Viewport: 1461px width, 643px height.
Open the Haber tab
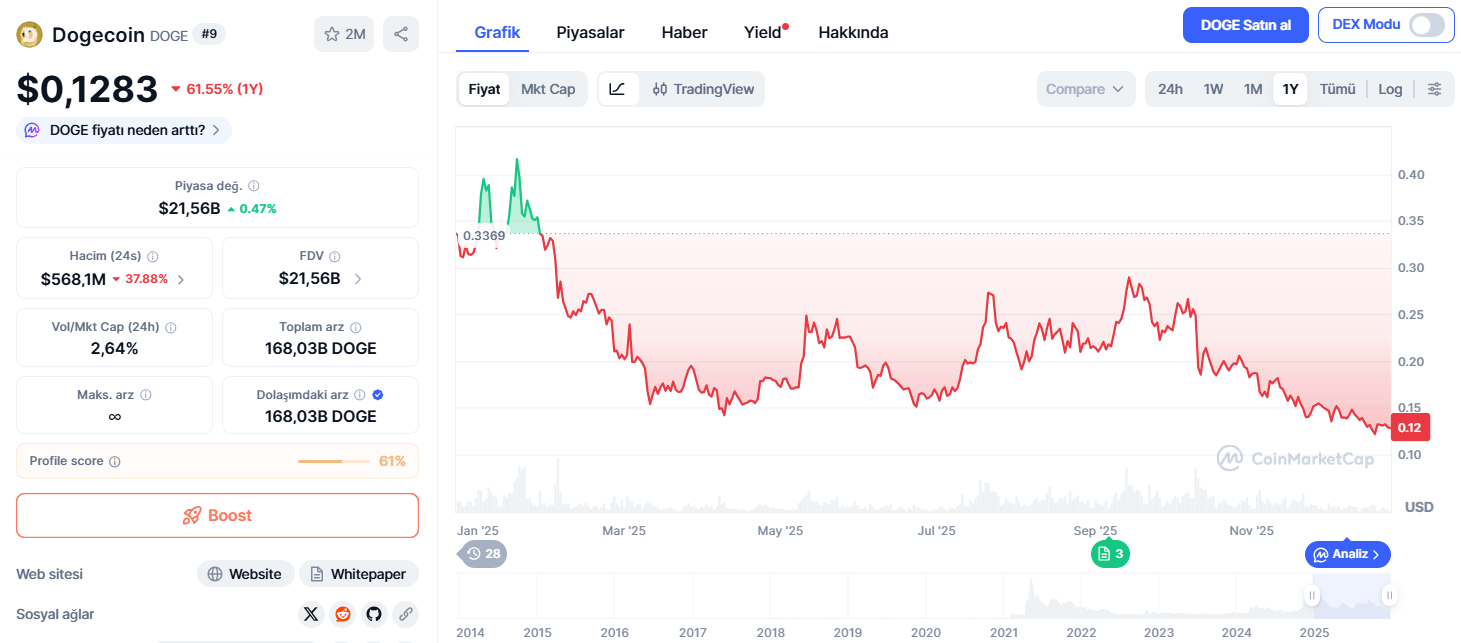pos(684,32)
